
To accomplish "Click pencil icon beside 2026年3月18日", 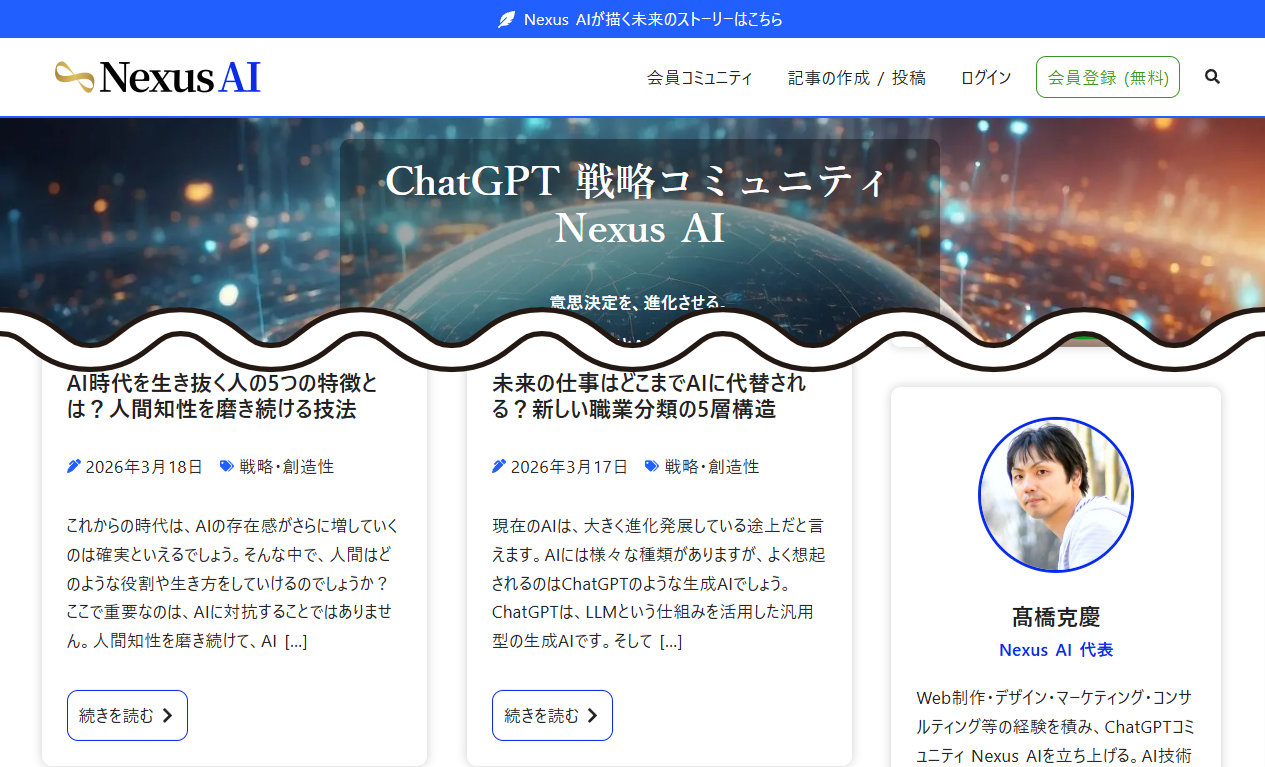I will click(74, 466).
